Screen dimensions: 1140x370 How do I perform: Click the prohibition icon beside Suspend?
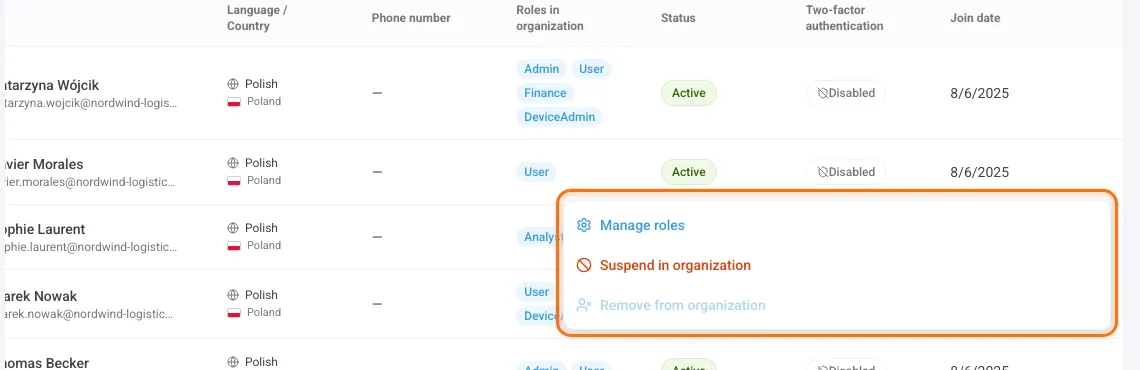click(583, 265)
